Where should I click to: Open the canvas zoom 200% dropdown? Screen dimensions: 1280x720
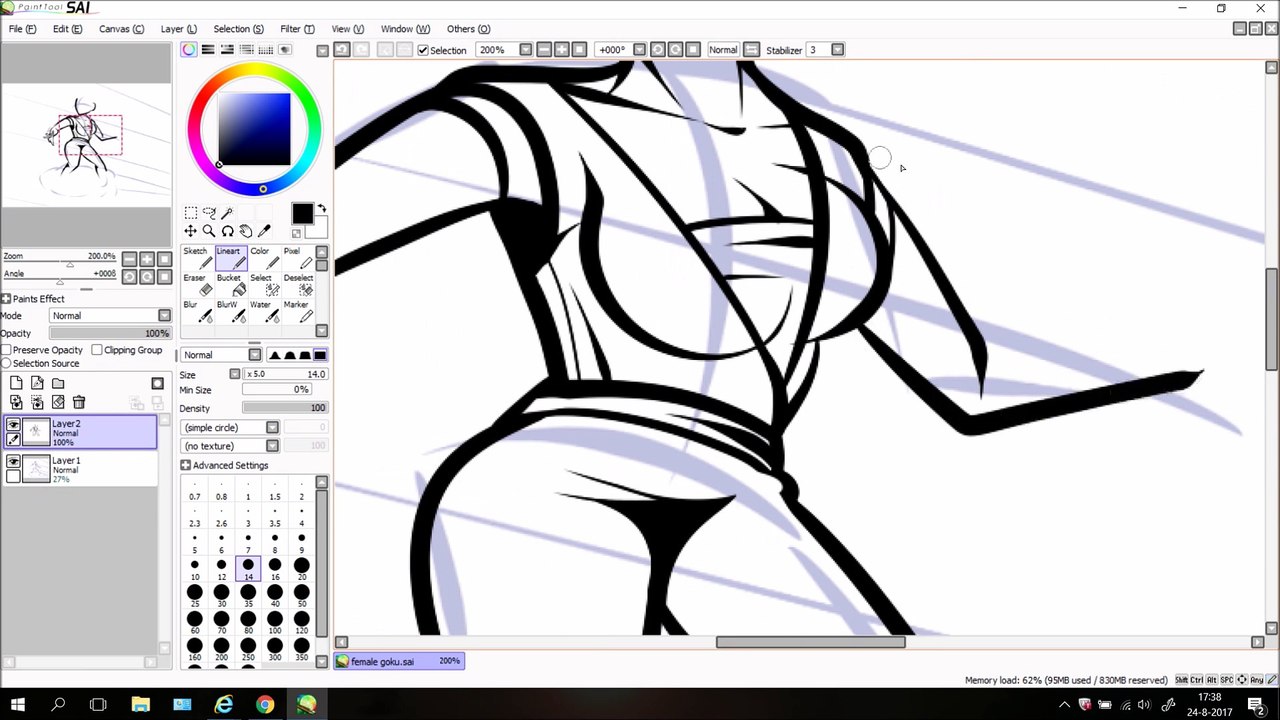[x=525, y=50]
